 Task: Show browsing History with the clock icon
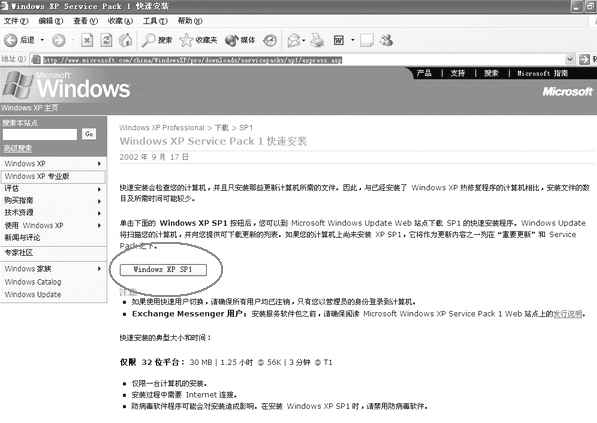click(270, 40)
